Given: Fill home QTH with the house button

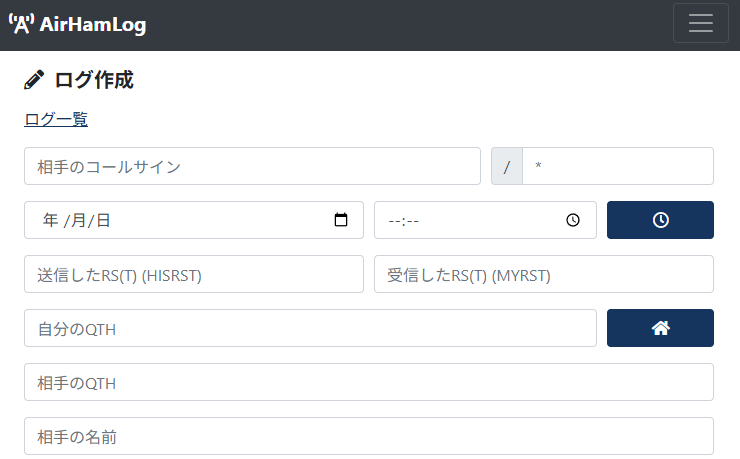Looking at the screenshot, I should tap(660, 328).
